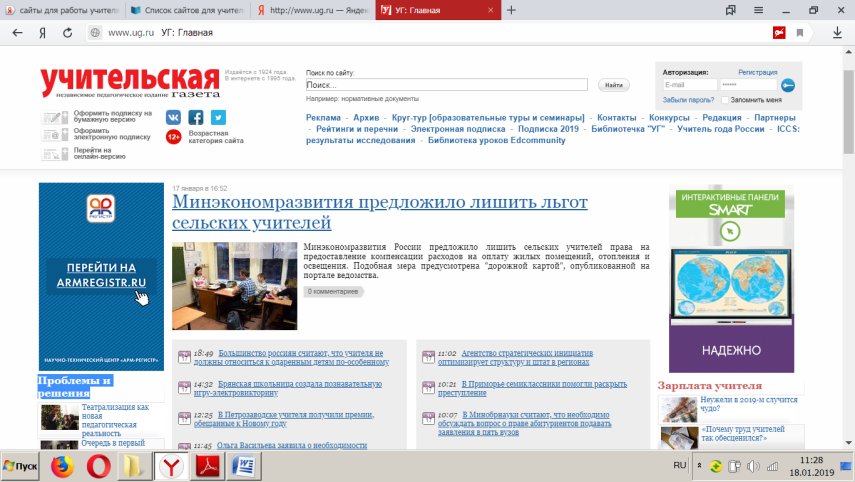This screenshot has width=855, height=482.
Task: Open 'Агентство стратегических инициатив' news link
Action: pyautogui.click(x=515, y=358)
